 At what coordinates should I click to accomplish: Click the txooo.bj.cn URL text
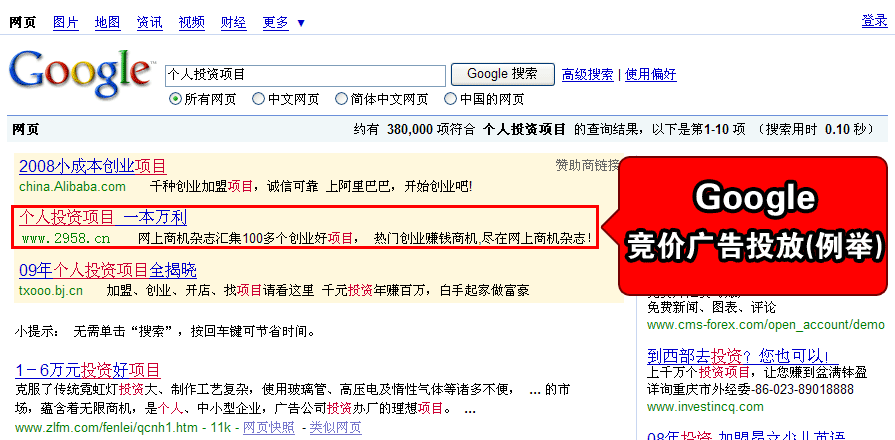[51, 291]
